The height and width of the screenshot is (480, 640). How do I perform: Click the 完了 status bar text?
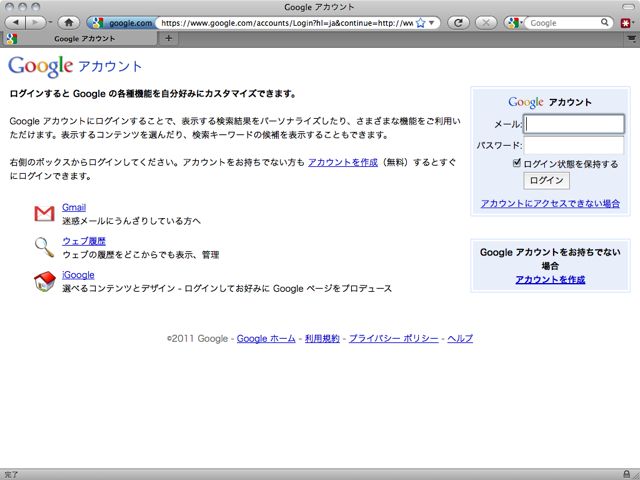pos(11,474)
